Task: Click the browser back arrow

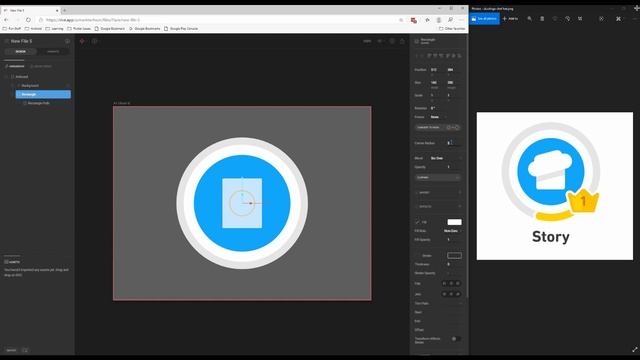Action: coord(6,20)
